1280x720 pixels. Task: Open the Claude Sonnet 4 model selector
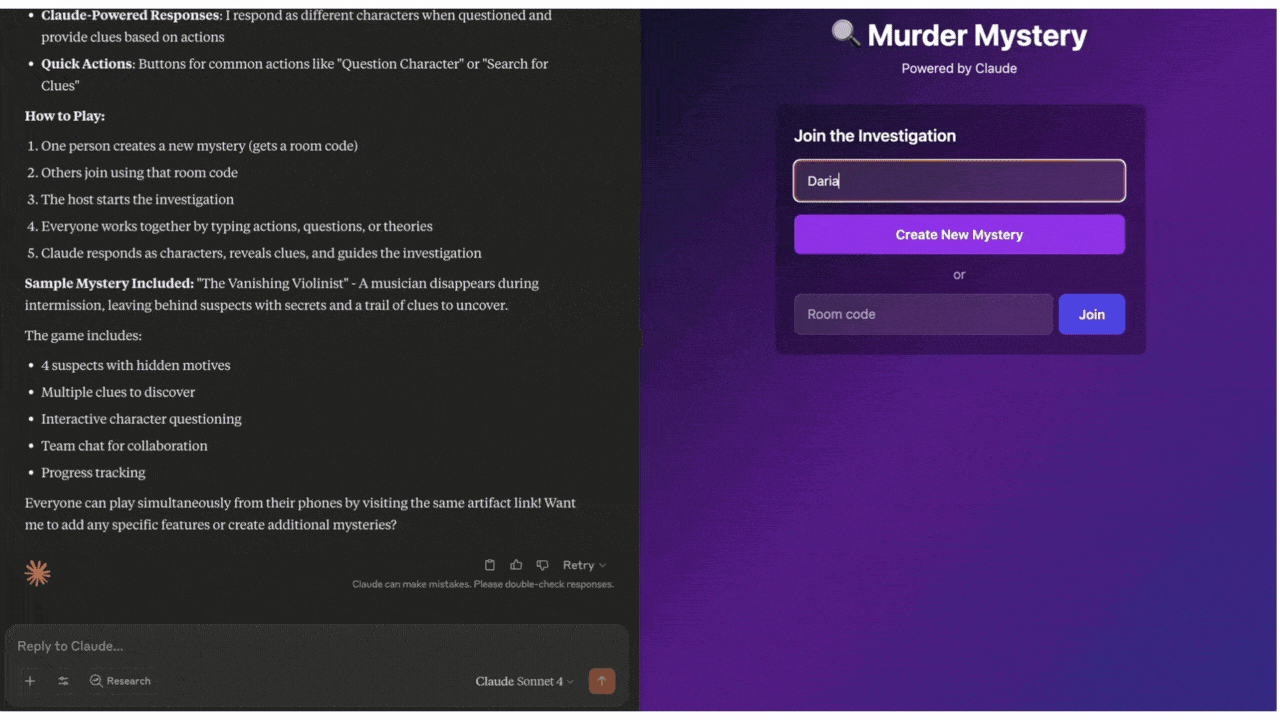[x=525, y=681]
